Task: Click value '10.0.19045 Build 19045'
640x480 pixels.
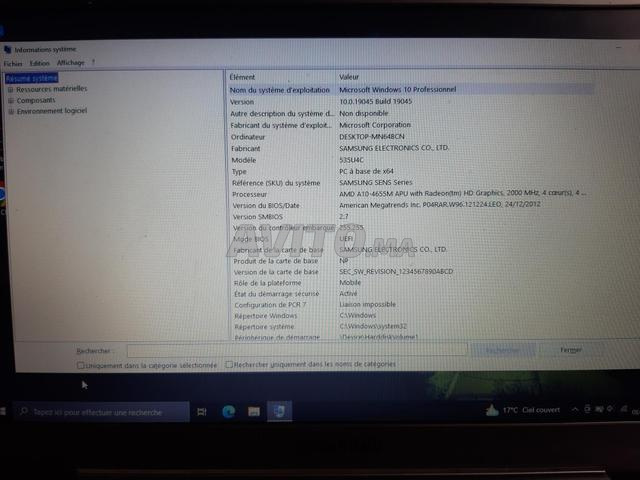Action: point(376,101)
